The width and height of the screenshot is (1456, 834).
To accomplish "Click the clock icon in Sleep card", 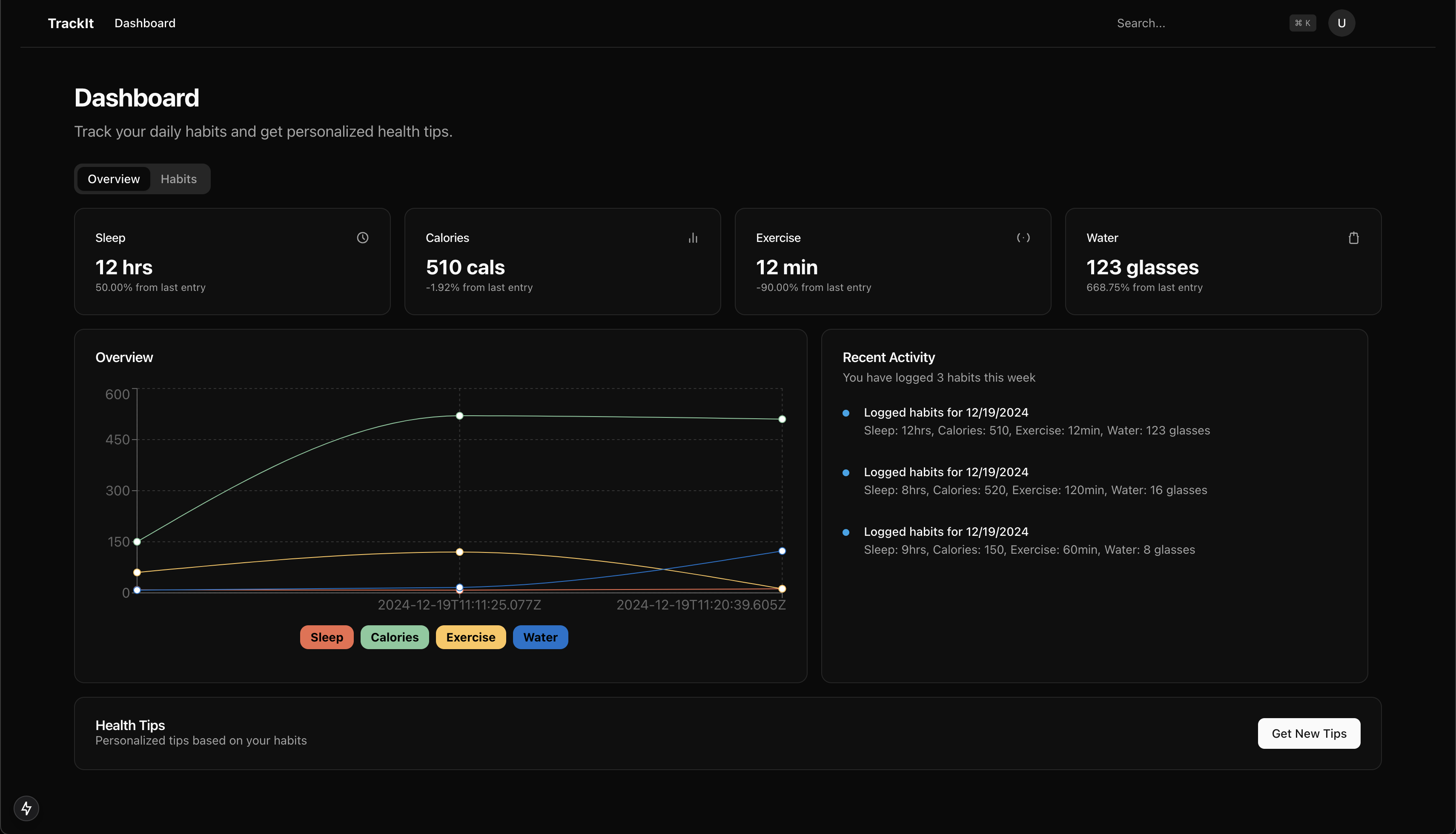I will tap(362, 238).
